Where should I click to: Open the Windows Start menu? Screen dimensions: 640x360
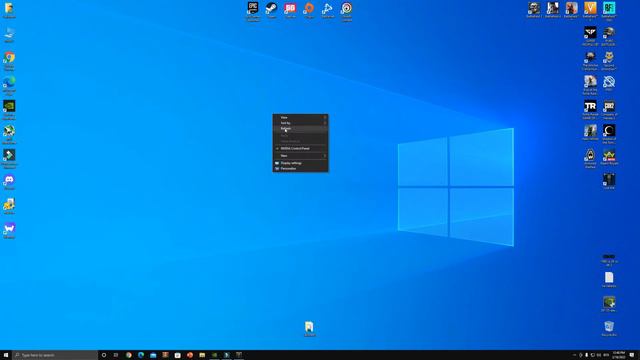[x=6, y=355]
